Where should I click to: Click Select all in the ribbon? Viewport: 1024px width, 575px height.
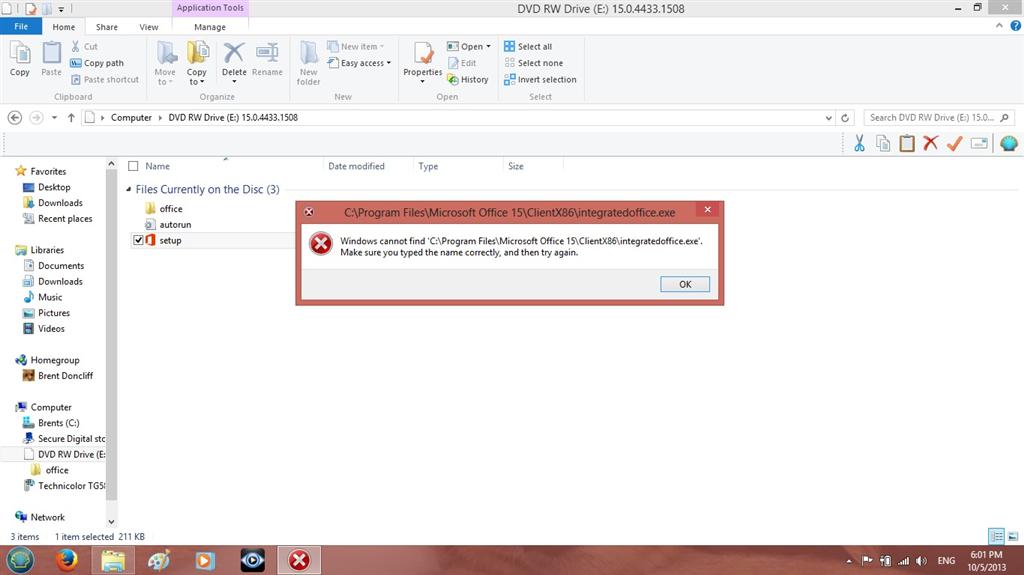pyautogui.click(x=528, y=46)
